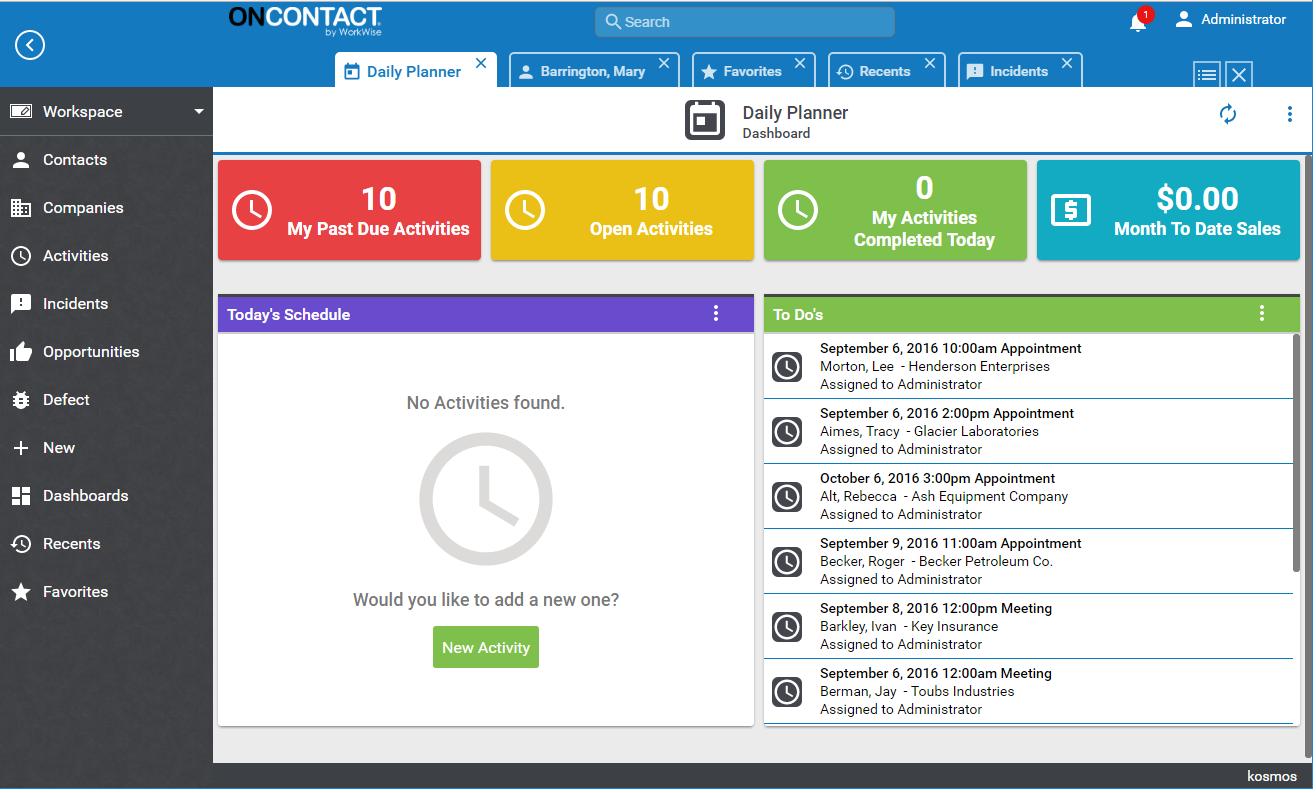Open the Administrator user menu
The height and width of the screenshot is (790, 1314).
(x=1230, y=20)
